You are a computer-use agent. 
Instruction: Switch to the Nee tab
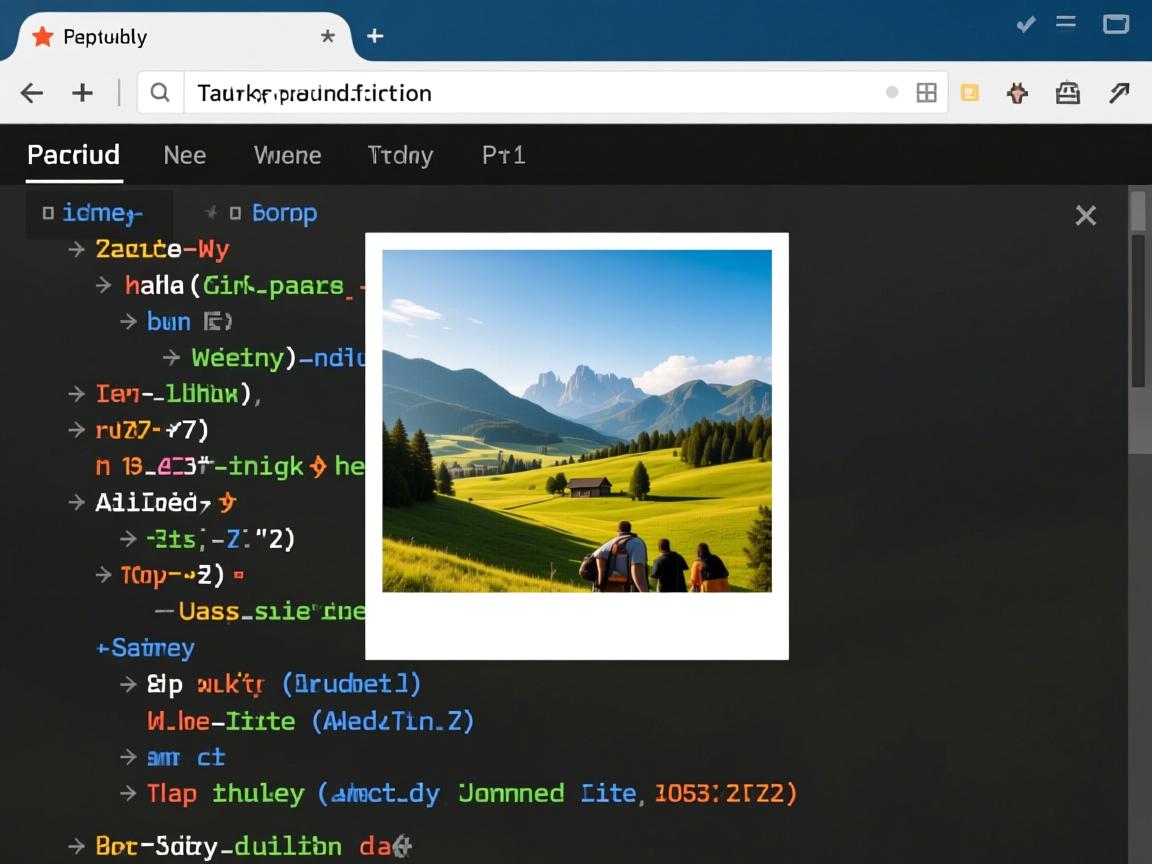click(184, 155)
